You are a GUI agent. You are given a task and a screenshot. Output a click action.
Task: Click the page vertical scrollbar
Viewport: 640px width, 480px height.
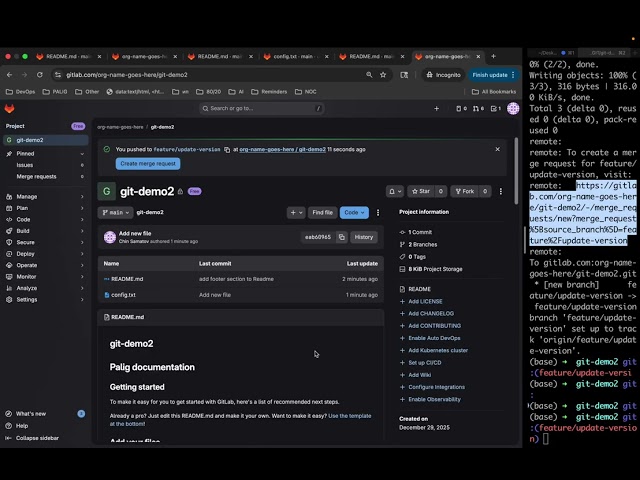coord(516,171)
